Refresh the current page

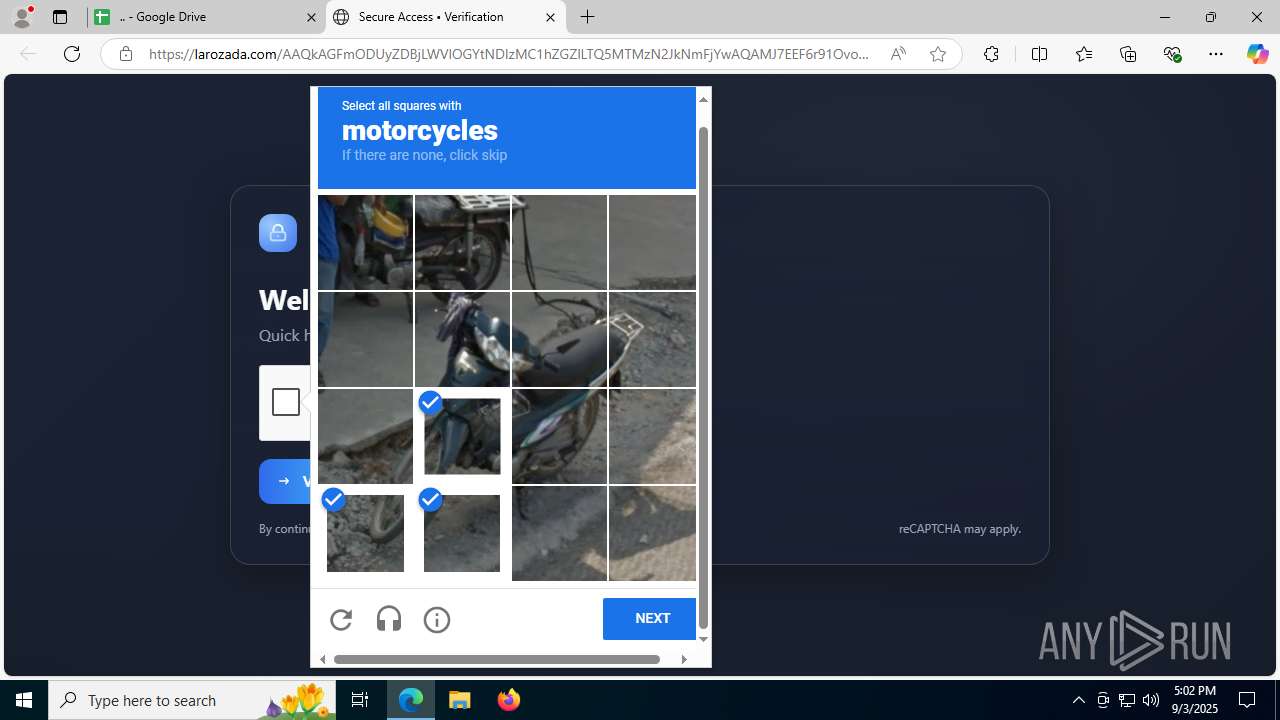click(72, 54)
